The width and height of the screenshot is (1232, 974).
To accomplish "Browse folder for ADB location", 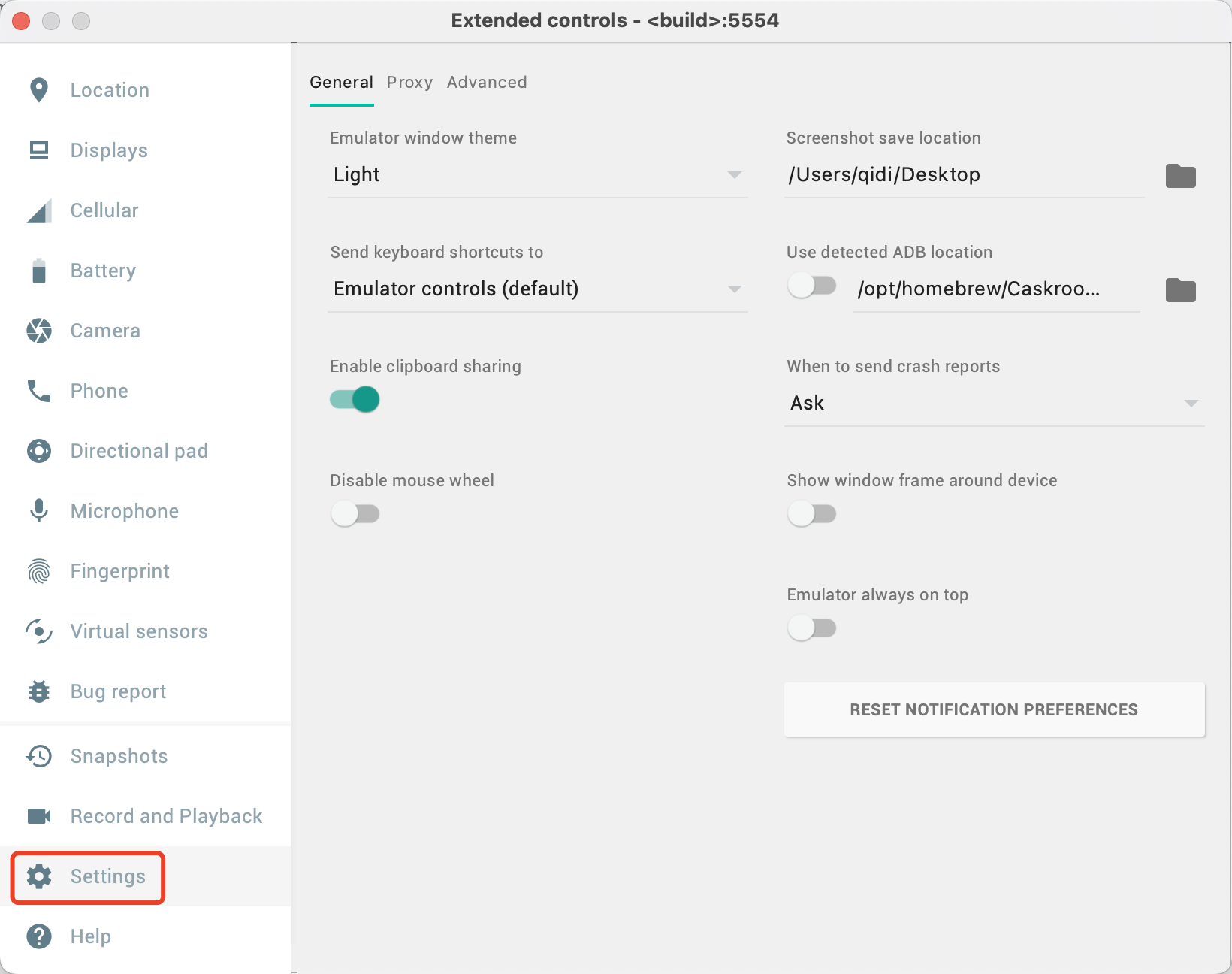I will [1181, 290].
